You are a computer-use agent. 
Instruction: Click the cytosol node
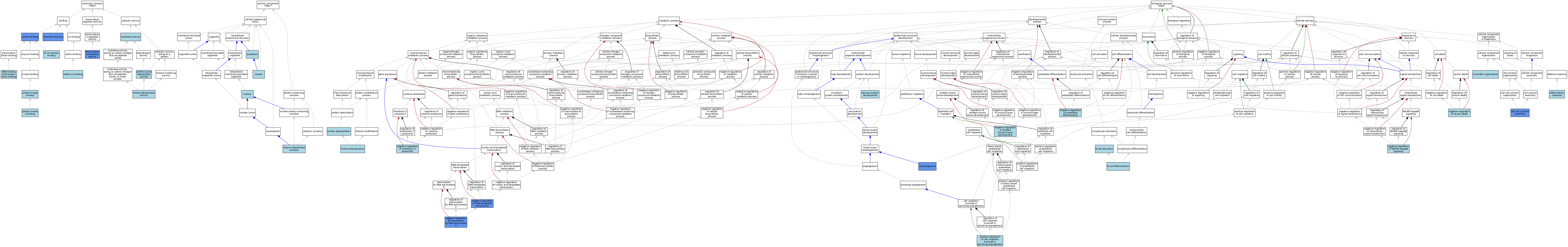pyautogui.click(x=259, y=74)
